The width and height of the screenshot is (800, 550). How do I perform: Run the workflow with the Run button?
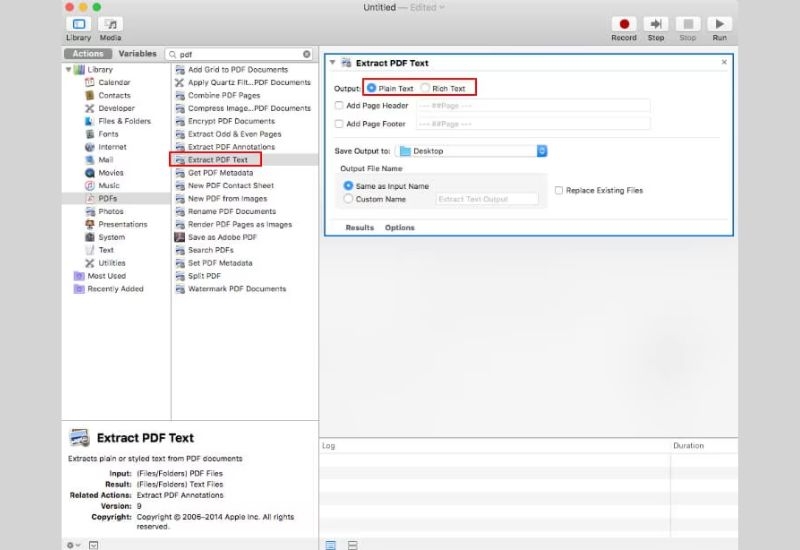[x=720, y=24]
